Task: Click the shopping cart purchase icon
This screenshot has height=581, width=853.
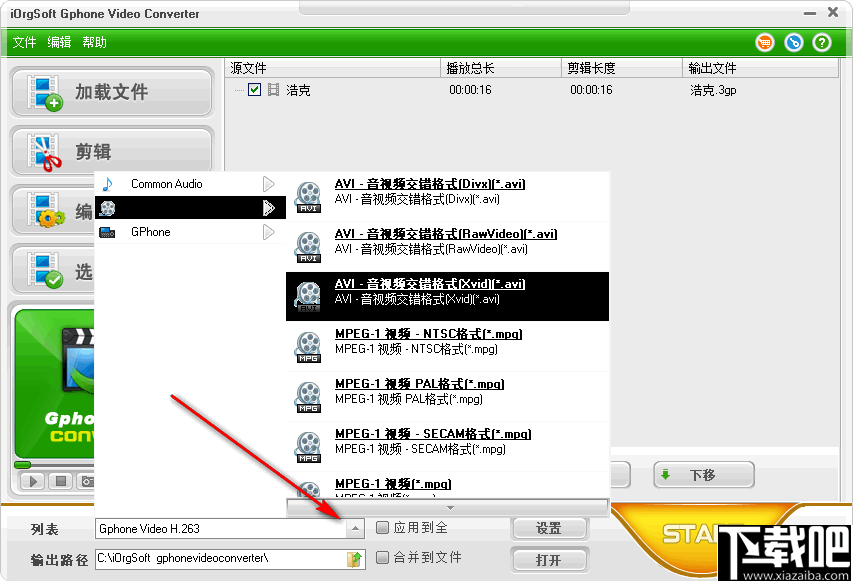Action: [764, 42]
